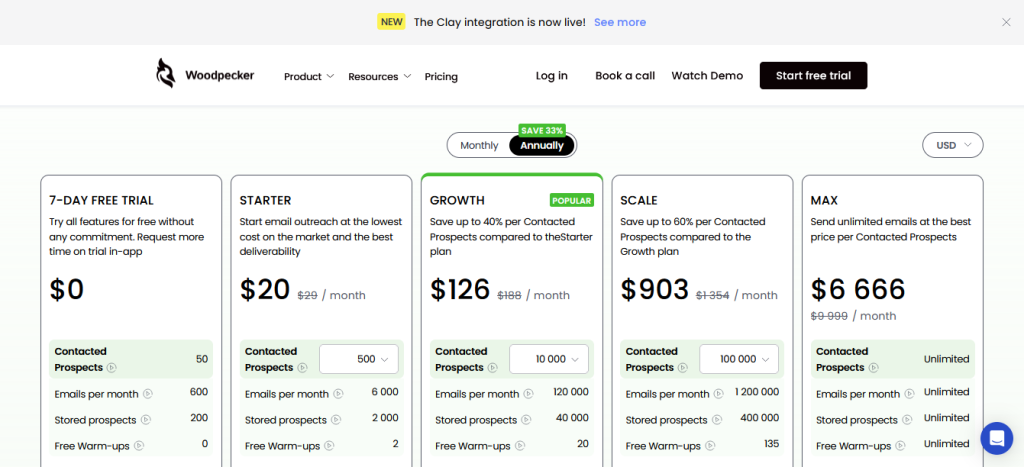Click the MAX plan heading
Screen dimensions: 1024x467
pos(824,201)
